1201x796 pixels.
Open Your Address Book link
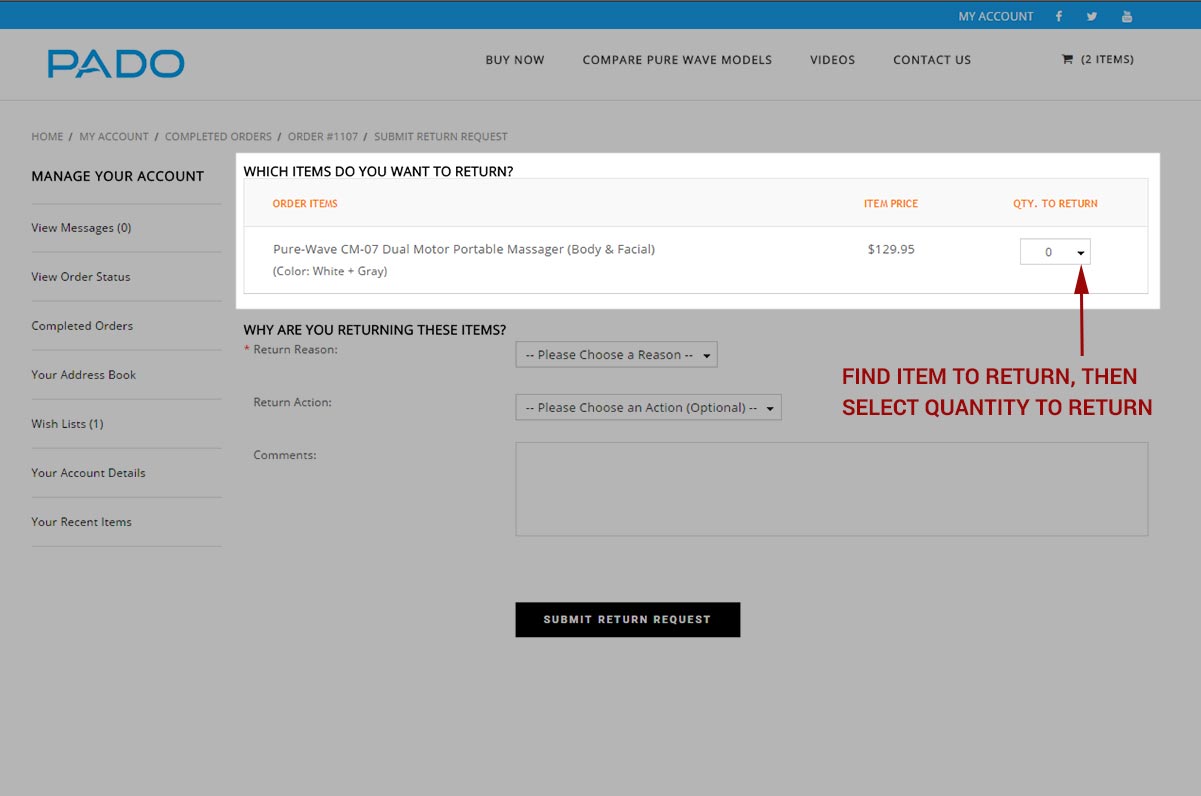[x=83, y=375]
